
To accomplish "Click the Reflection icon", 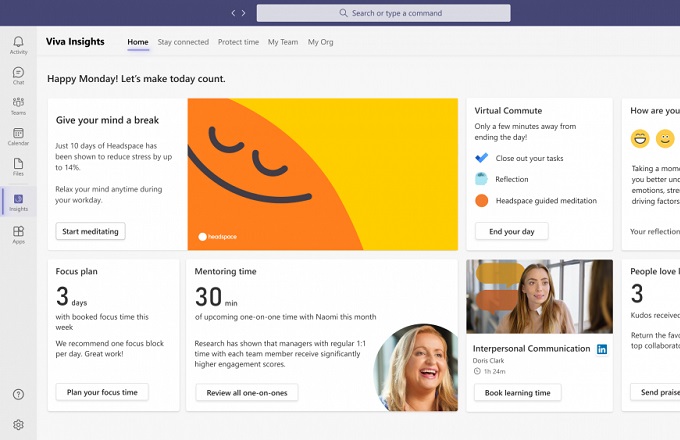I will (481, 179).
